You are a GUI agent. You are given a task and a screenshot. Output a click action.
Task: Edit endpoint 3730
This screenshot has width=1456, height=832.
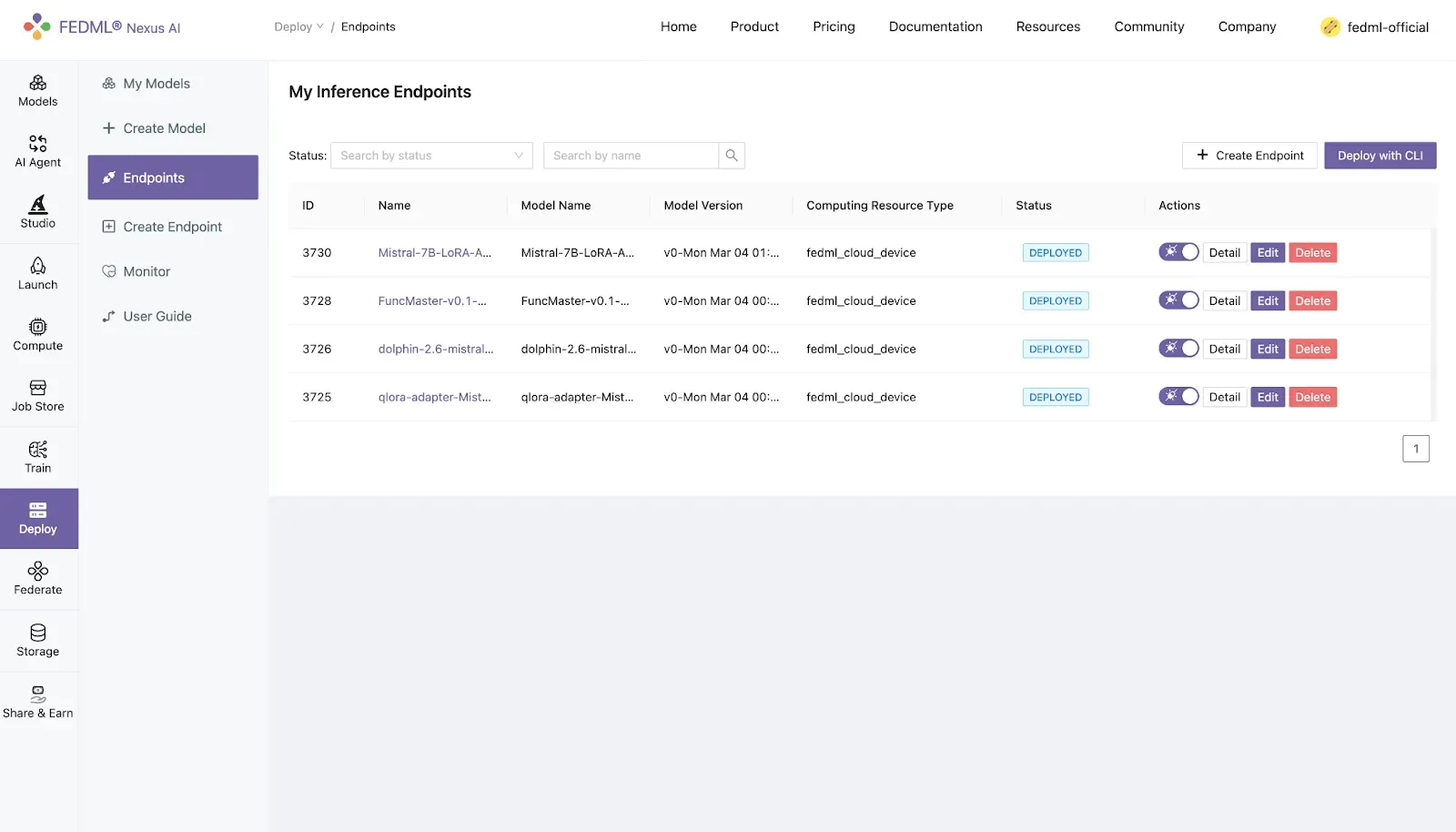click(1268, 253)
